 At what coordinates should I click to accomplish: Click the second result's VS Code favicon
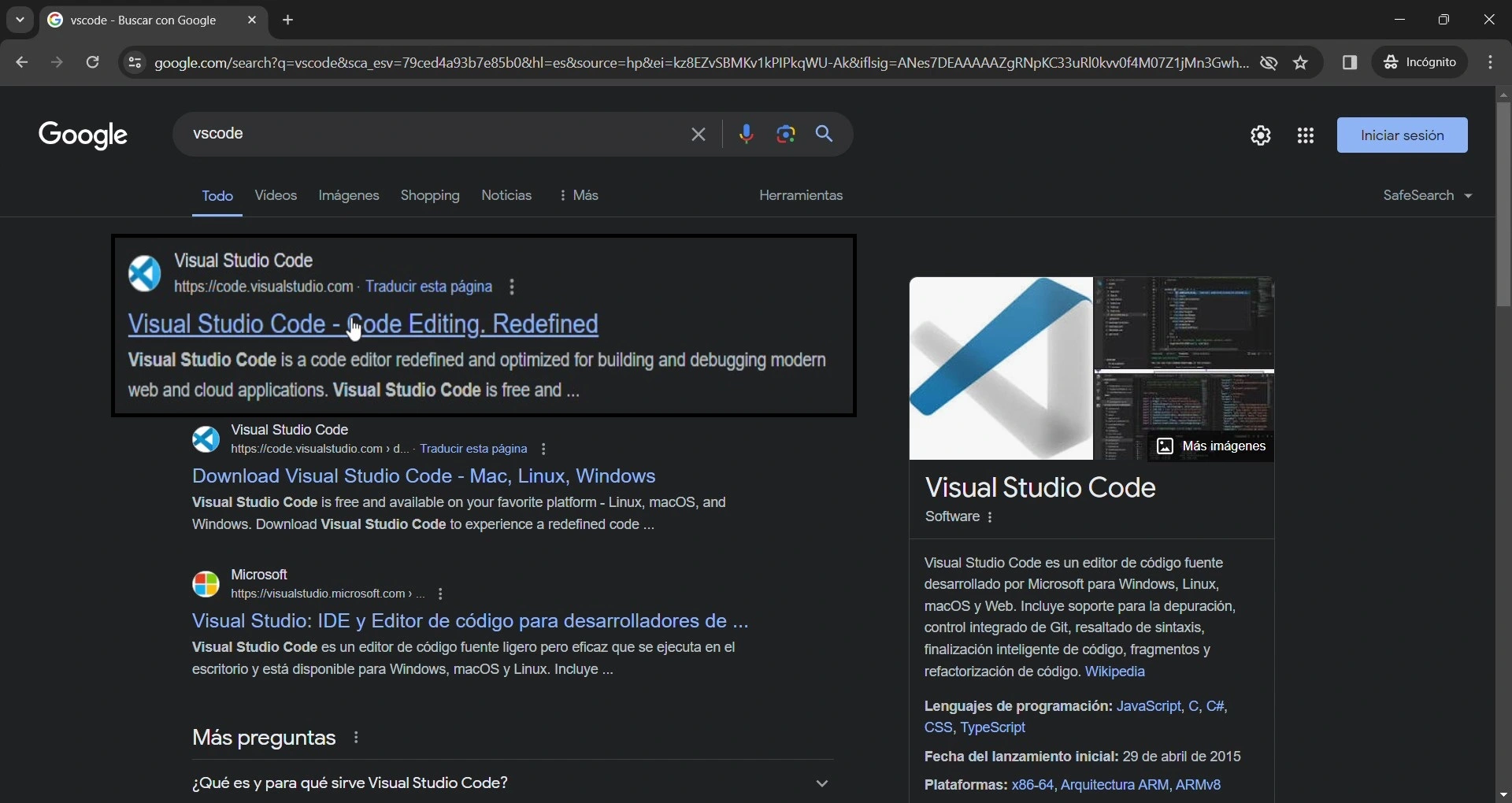click(206, 439)
